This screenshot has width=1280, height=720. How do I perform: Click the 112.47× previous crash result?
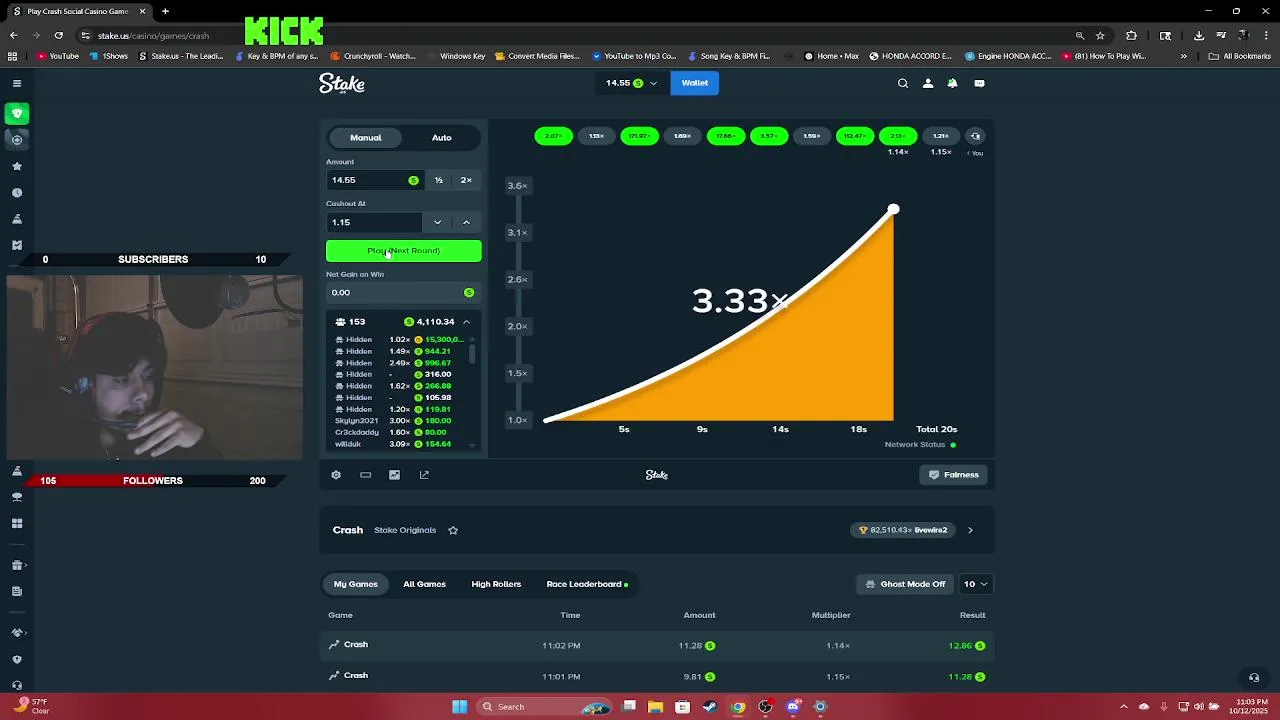855,136
